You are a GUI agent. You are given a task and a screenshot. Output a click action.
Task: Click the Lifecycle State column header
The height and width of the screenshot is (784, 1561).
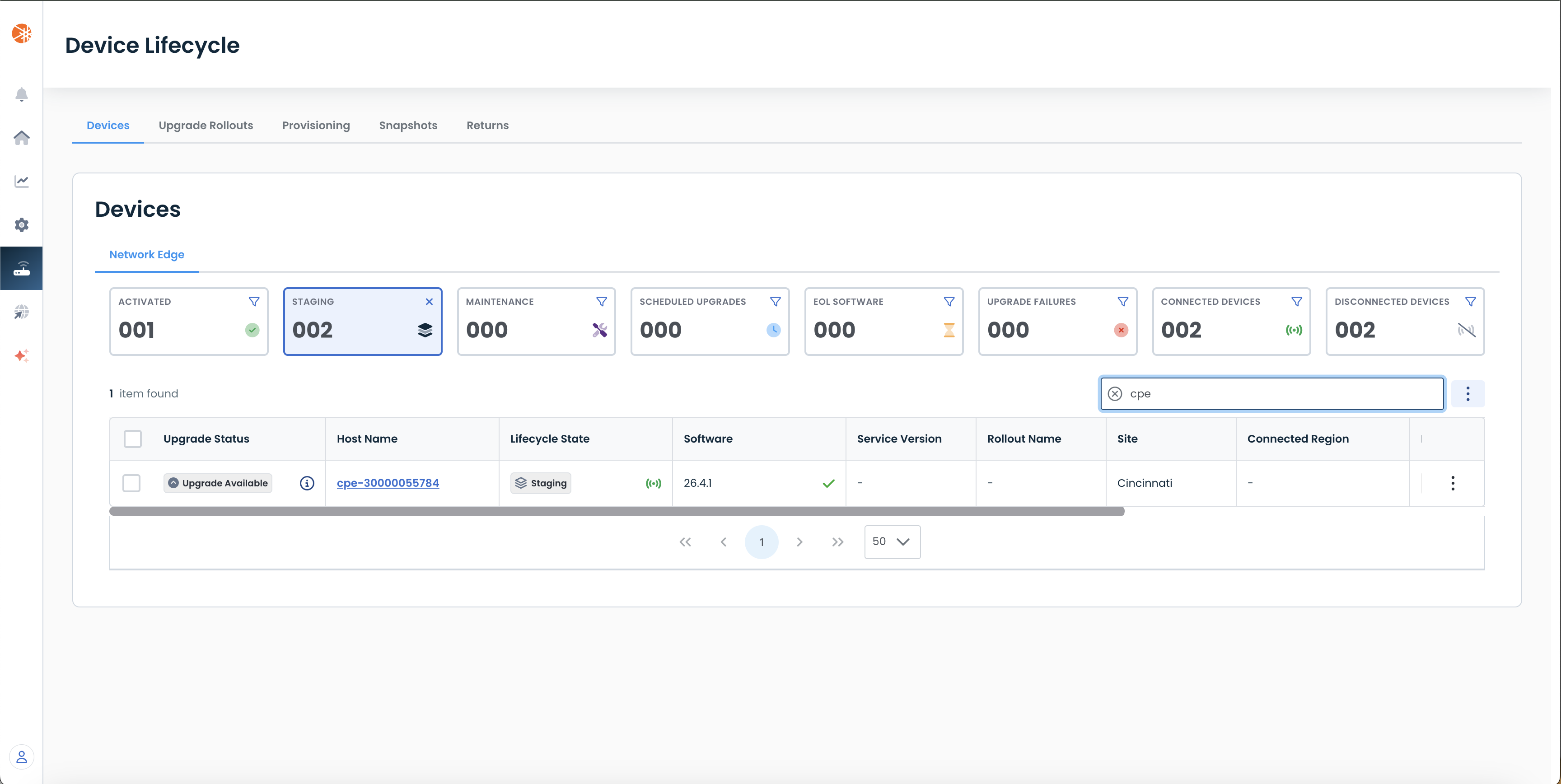point(550,439)
